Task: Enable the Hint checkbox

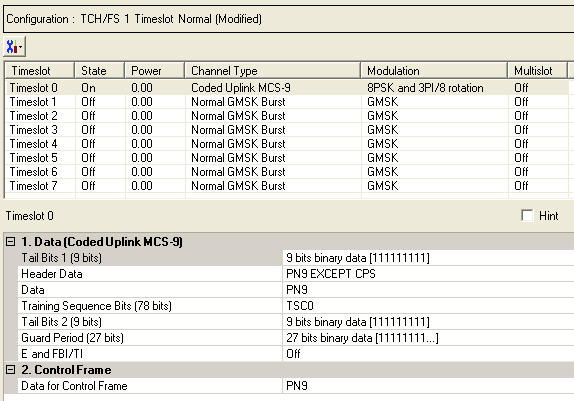Action: point(527,216)
